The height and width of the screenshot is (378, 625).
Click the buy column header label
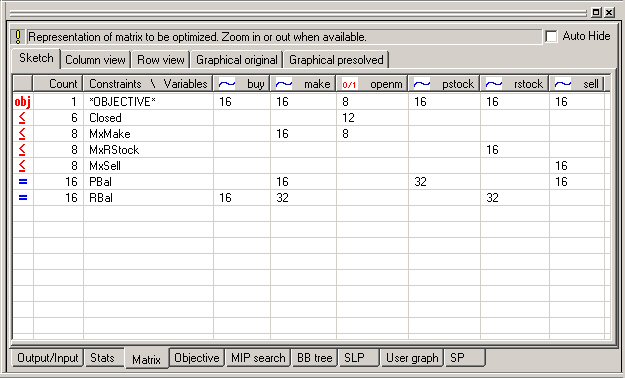click(256, 84)
